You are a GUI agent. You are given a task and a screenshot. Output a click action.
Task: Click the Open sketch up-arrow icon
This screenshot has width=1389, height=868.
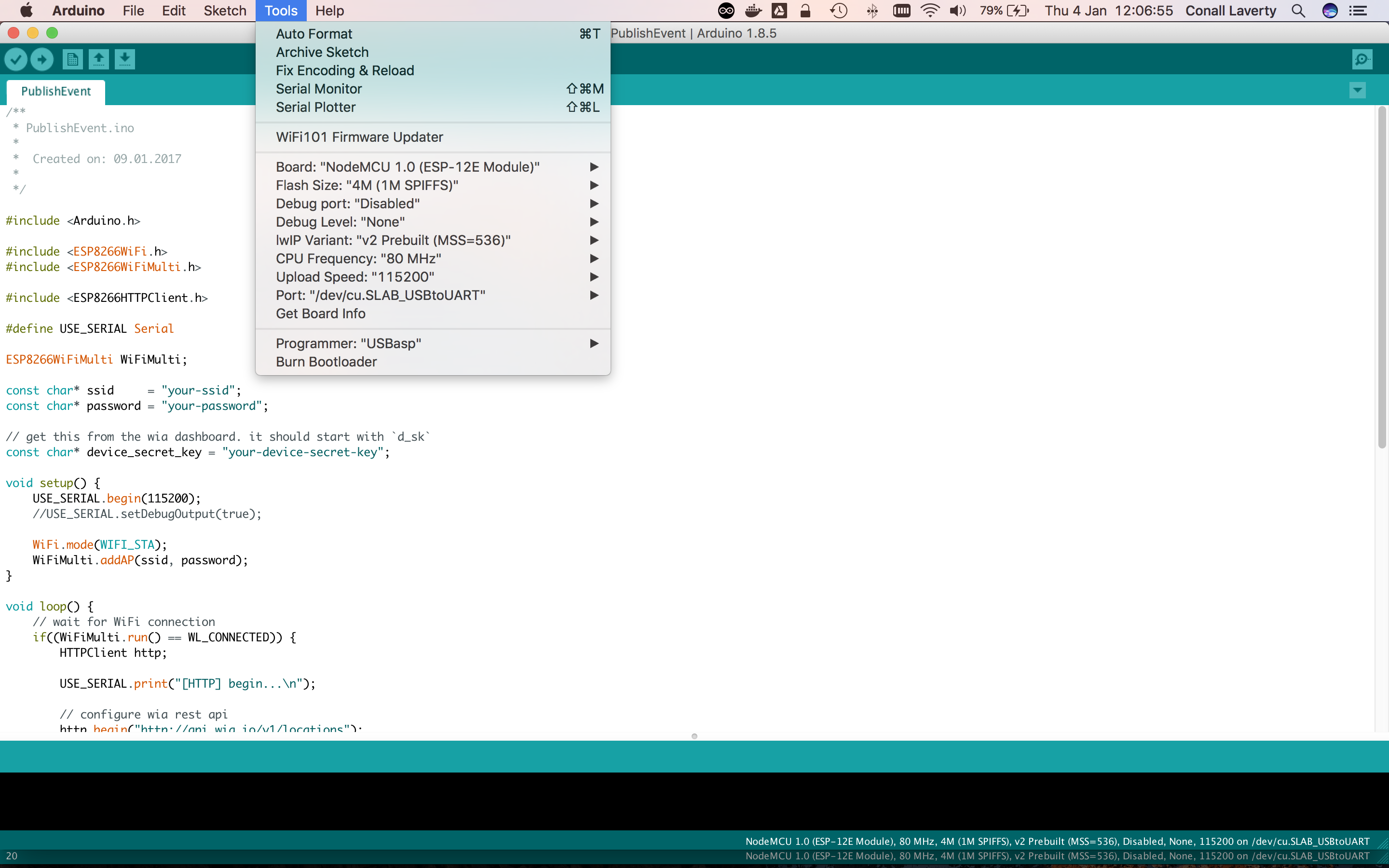(99, 59)
